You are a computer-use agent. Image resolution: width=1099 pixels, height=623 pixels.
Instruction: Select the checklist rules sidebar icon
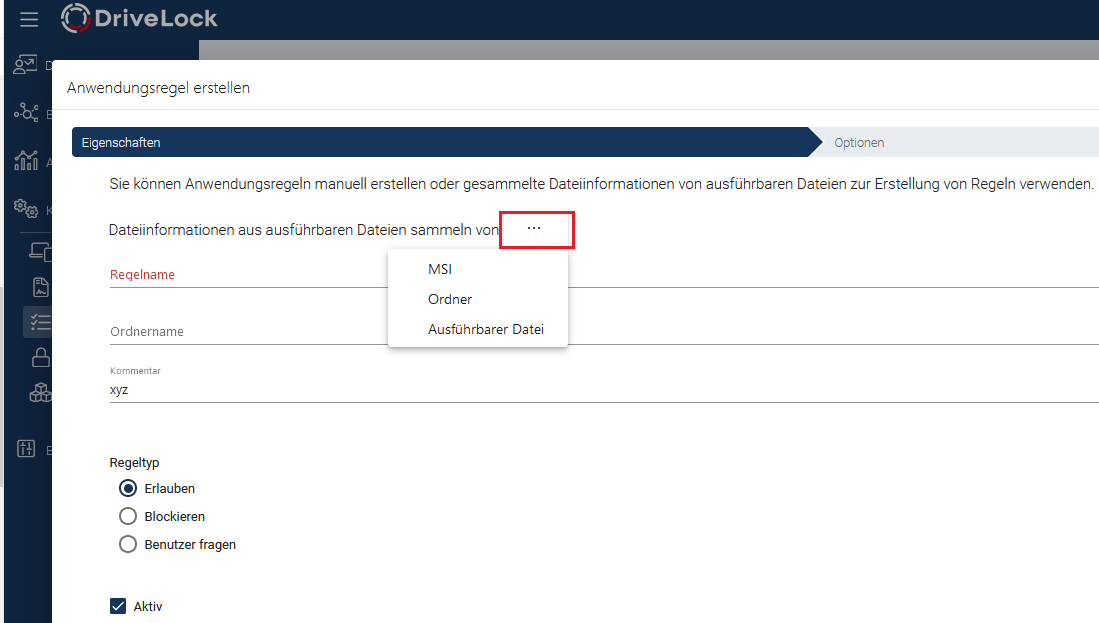pyautogui.click(x=40, y=322)
